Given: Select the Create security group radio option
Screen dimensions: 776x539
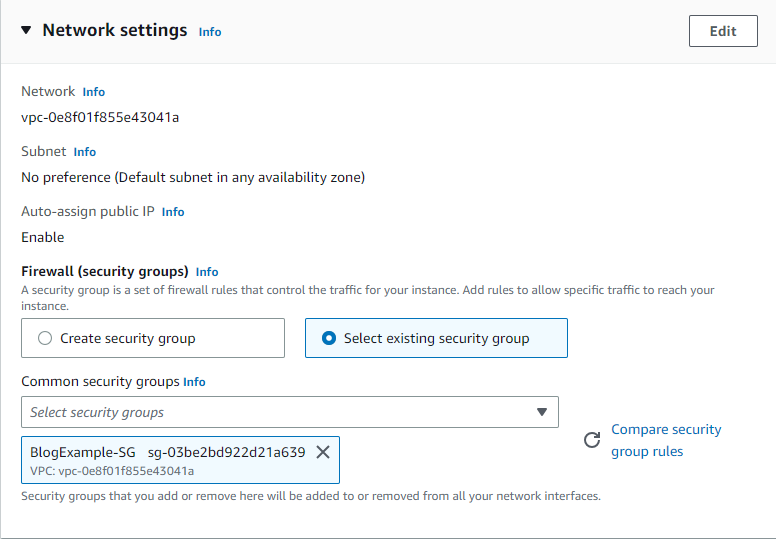Looking at the screenshot, I should [x=45, y=338].
